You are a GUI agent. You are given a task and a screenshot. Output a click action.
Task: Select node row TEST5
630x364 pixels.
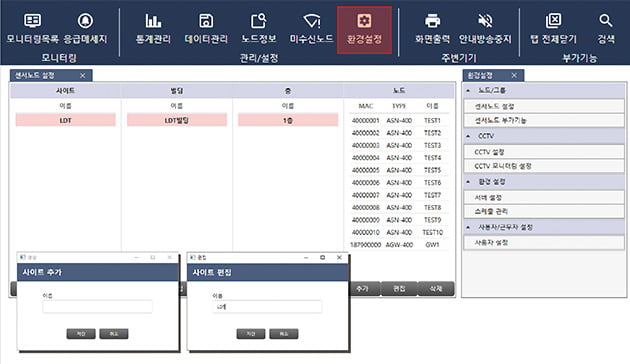tap(399, 170)
